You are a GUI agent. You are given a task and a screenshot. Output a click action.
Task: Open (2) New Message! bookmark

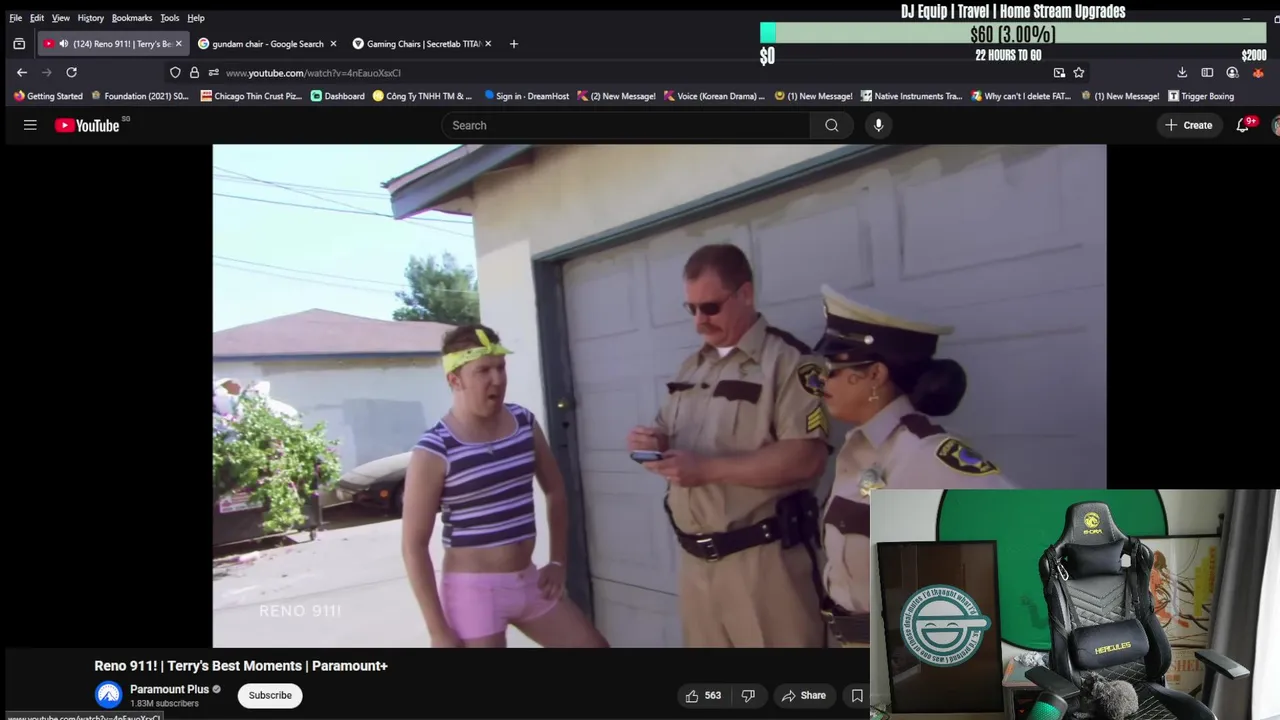616,96
